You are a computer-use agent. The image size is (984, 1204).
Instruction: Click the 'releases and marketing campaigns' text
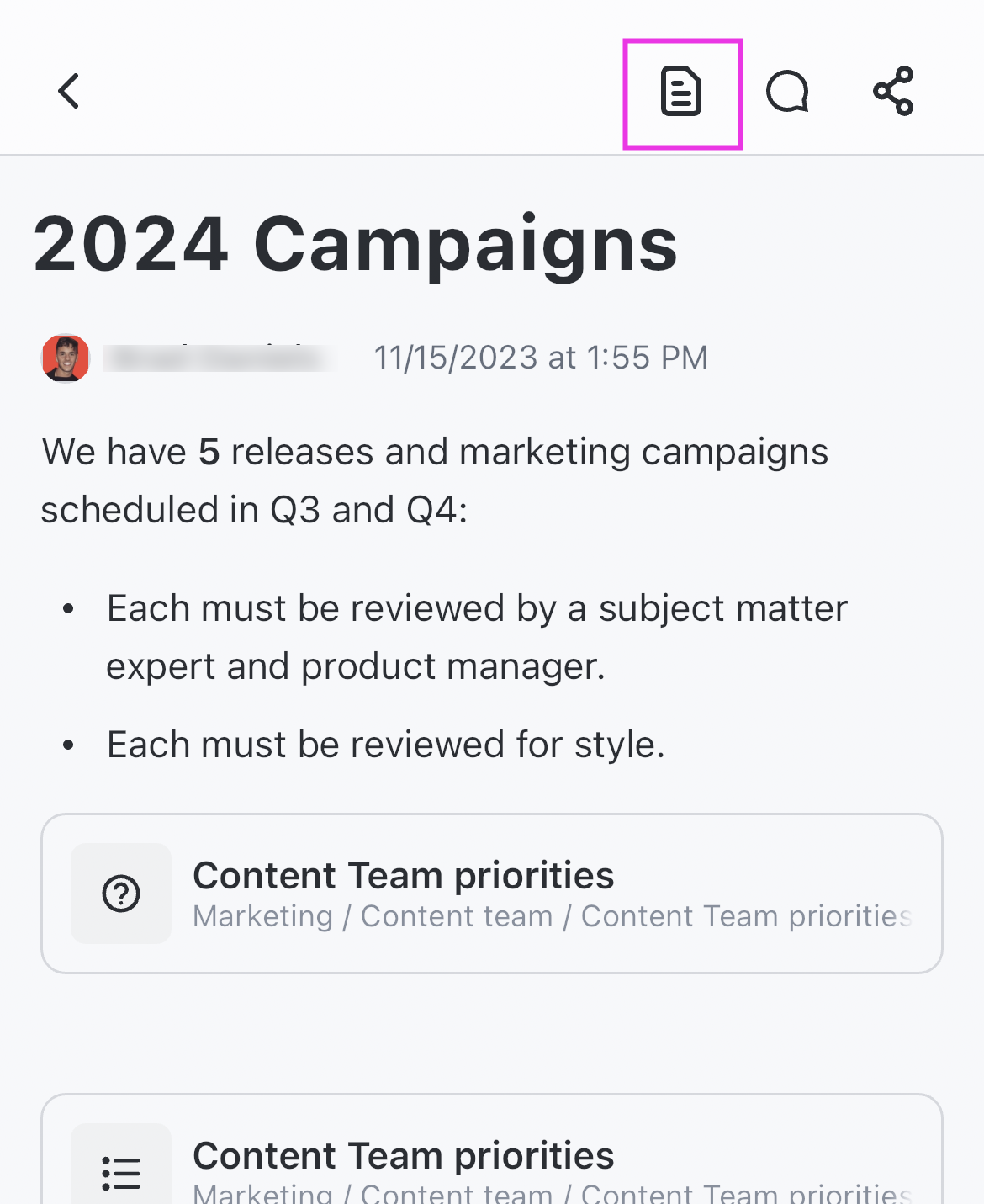pyautogui.click(x=530, y=452)
